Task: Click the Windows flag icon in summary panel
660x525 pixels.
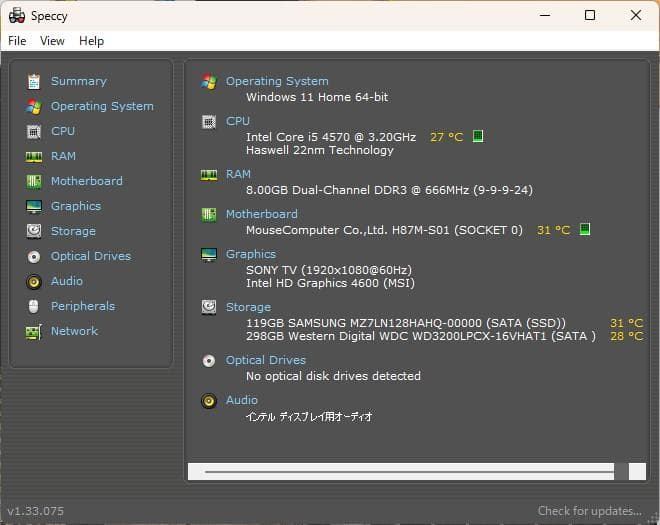Action: [209, 81]
